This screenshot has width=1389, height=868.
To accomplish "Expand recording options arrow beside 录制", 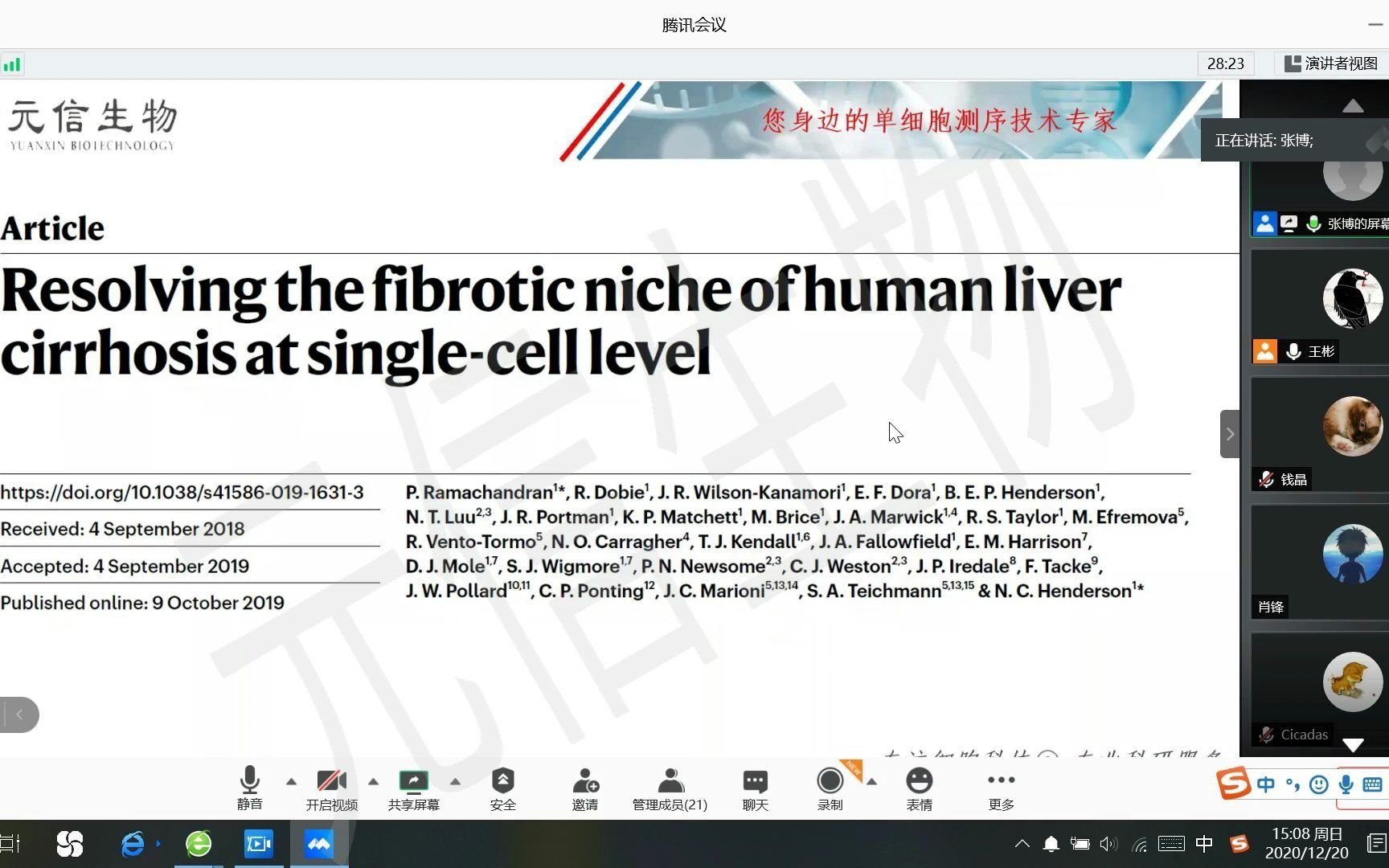I will point(871,781).
